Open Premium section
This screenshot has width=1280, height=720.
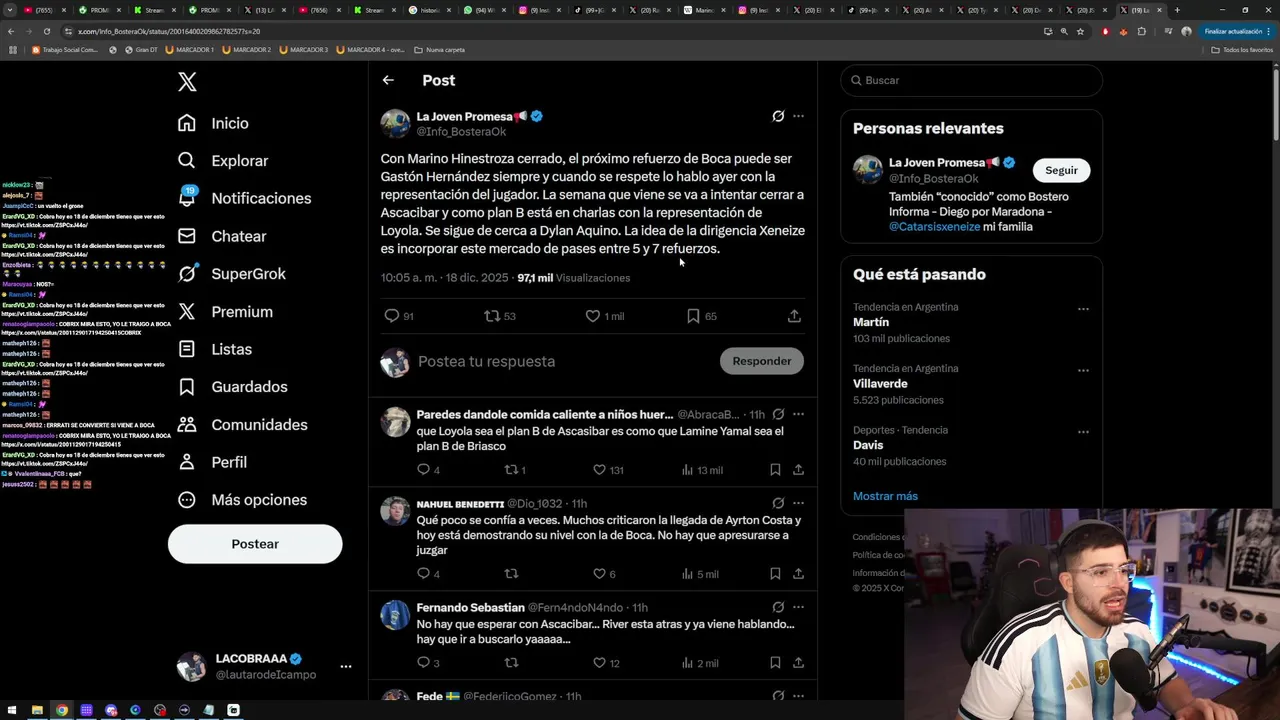pos(225,311)
